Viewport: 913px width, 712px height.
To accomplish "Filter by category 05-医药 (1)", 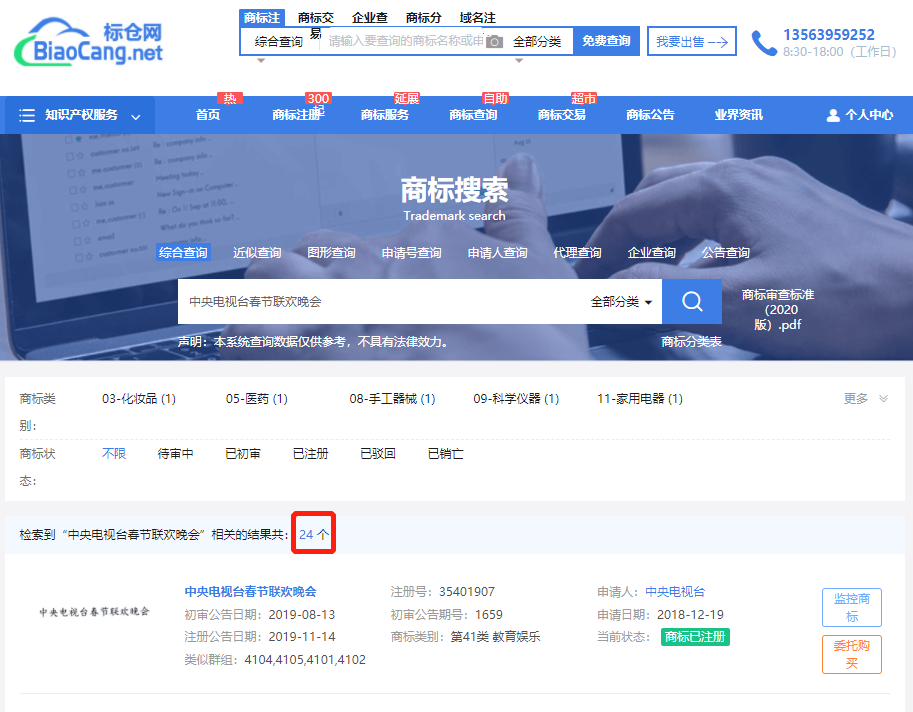I will pyautogui.click(x=257, y=399).
